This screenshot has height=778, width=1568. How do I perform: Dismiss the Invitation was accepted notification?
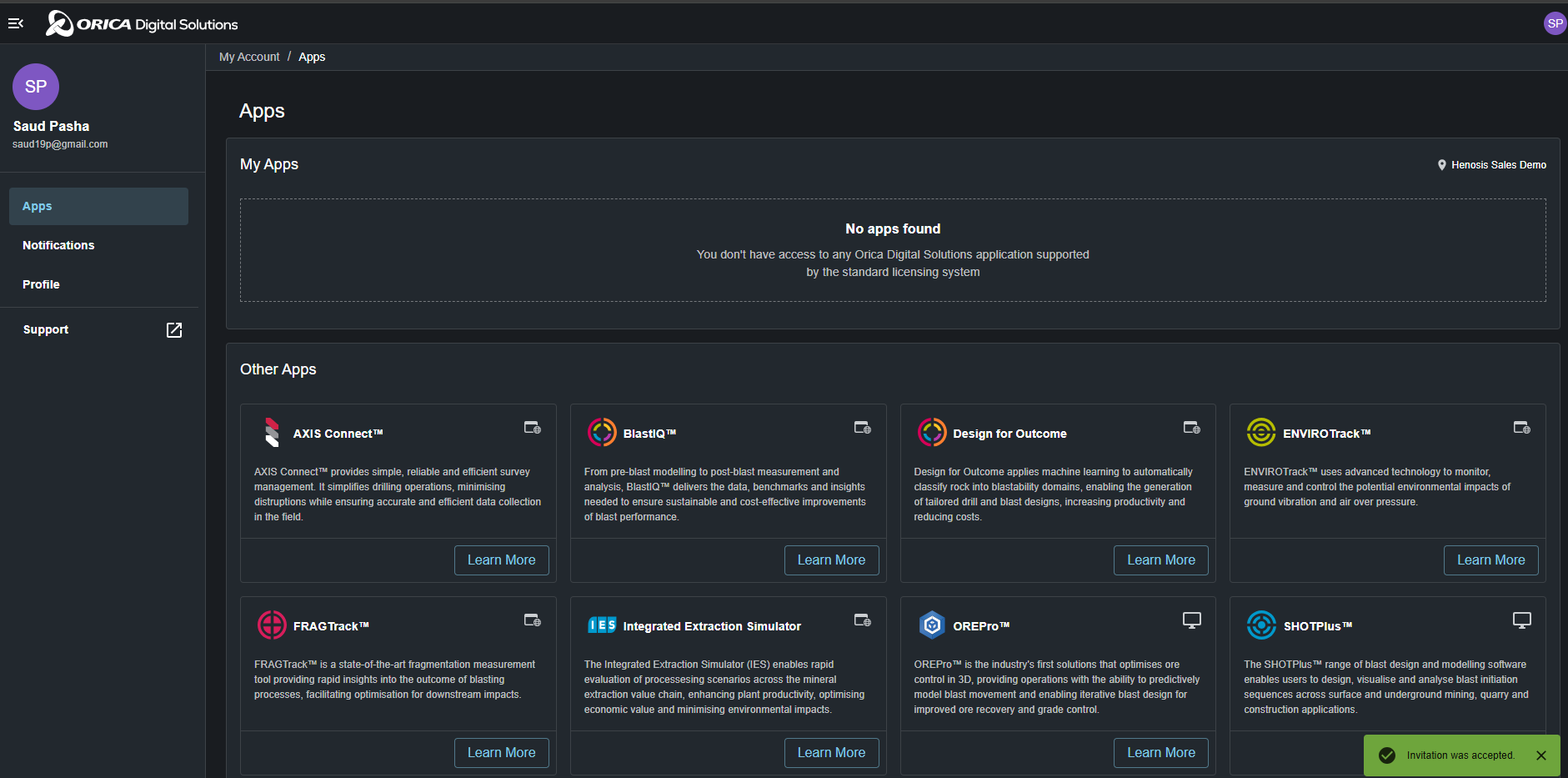(1541, 755)
